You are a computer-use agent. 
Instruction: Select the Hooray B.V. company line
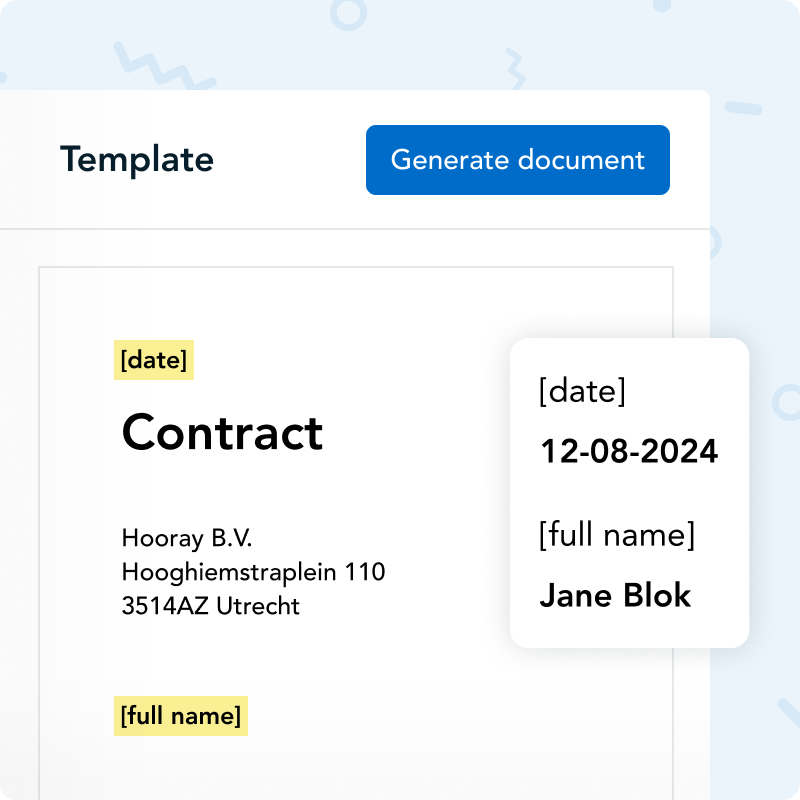click(187, 538)
